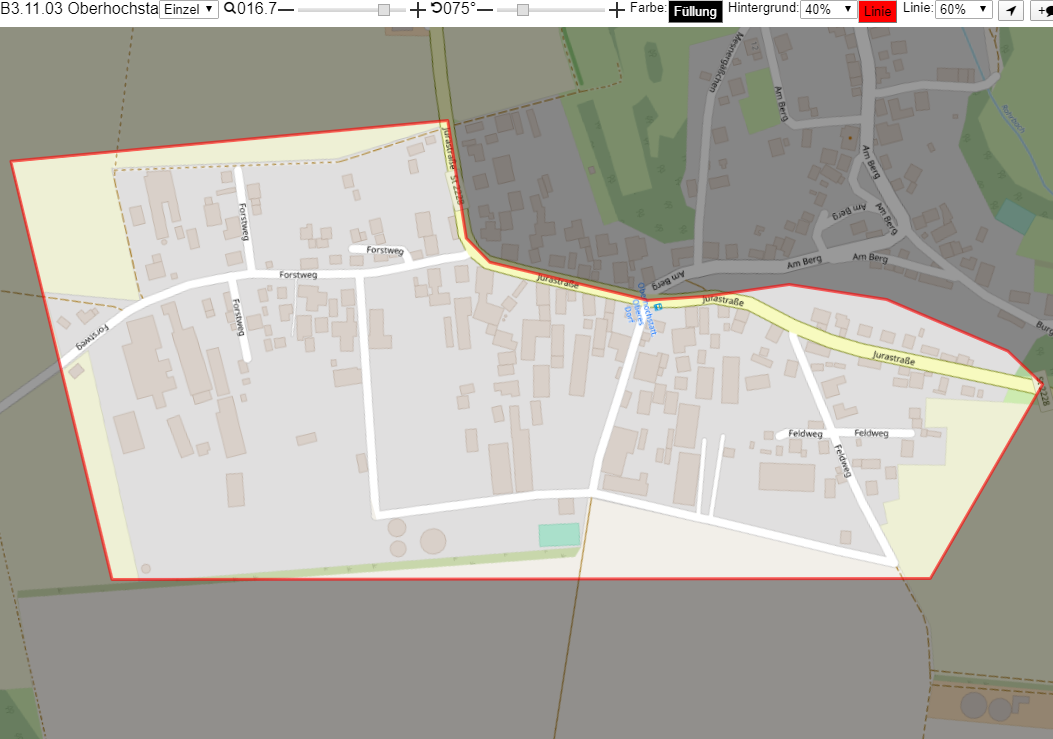Screen dimensions: 1053x739
Task: Click the location arrow button
Action: tap(1011, 10)
